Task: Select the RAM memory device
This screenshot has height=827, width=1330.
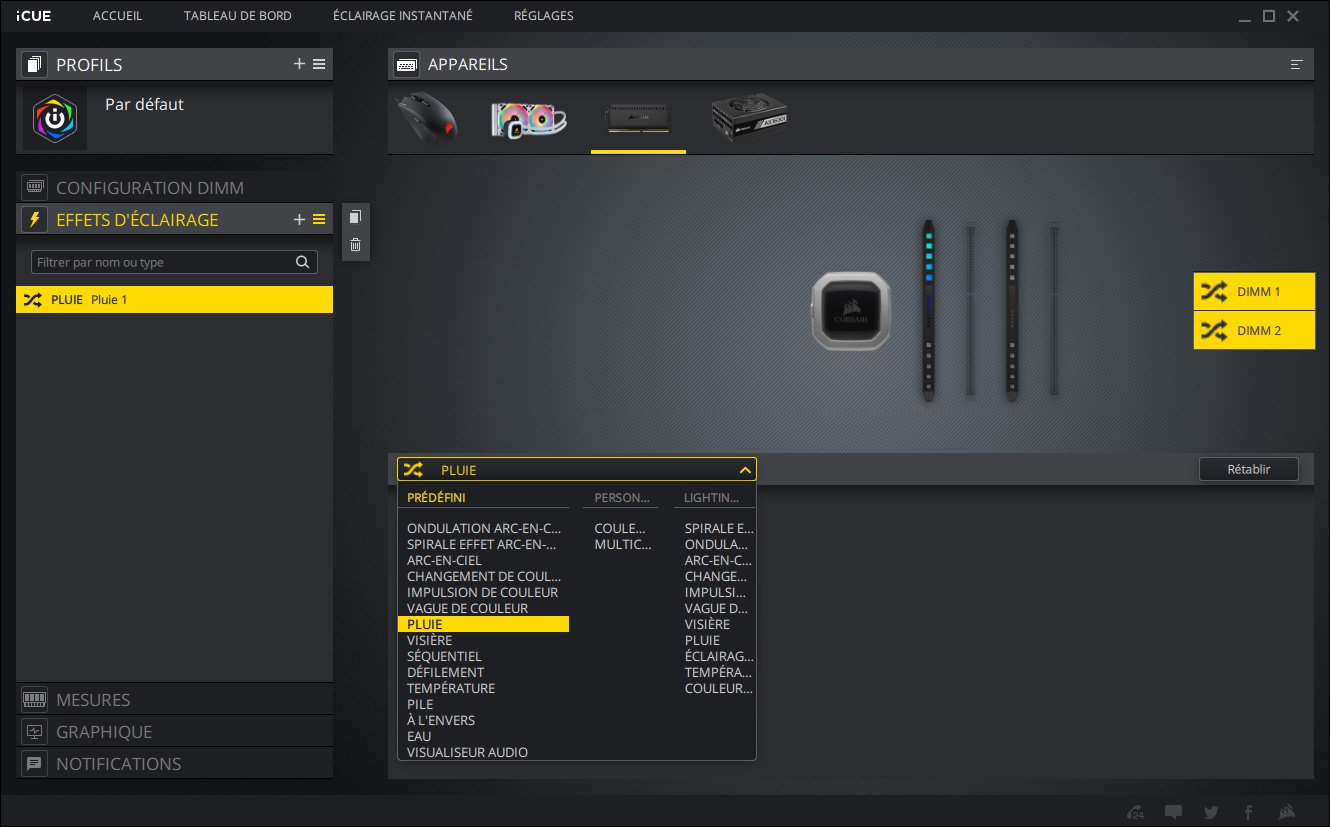Action: pos(638,118)
